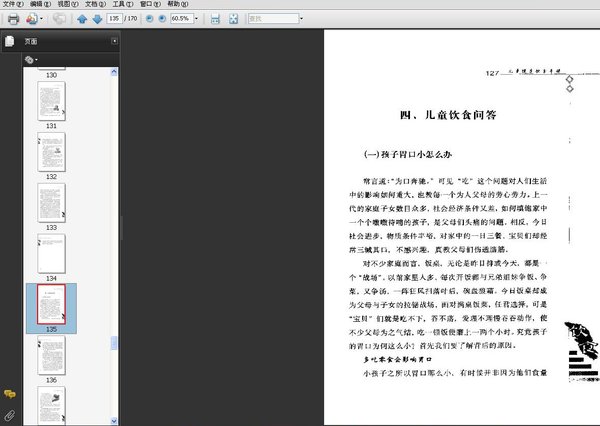
Task: Collapse the Pages panel with its corner button
Action: (114, 41)
